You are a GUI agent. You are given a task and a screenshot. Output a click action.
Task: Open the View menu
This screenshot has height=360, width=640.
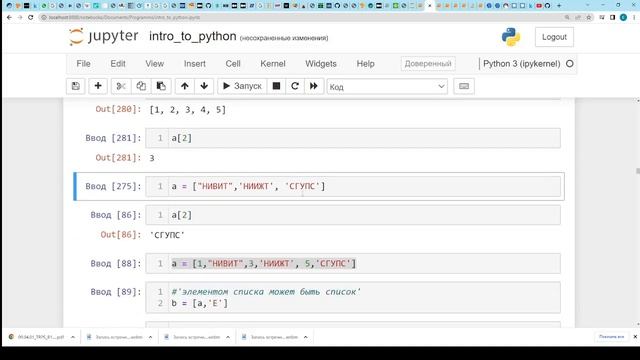(x=154, y=64)
